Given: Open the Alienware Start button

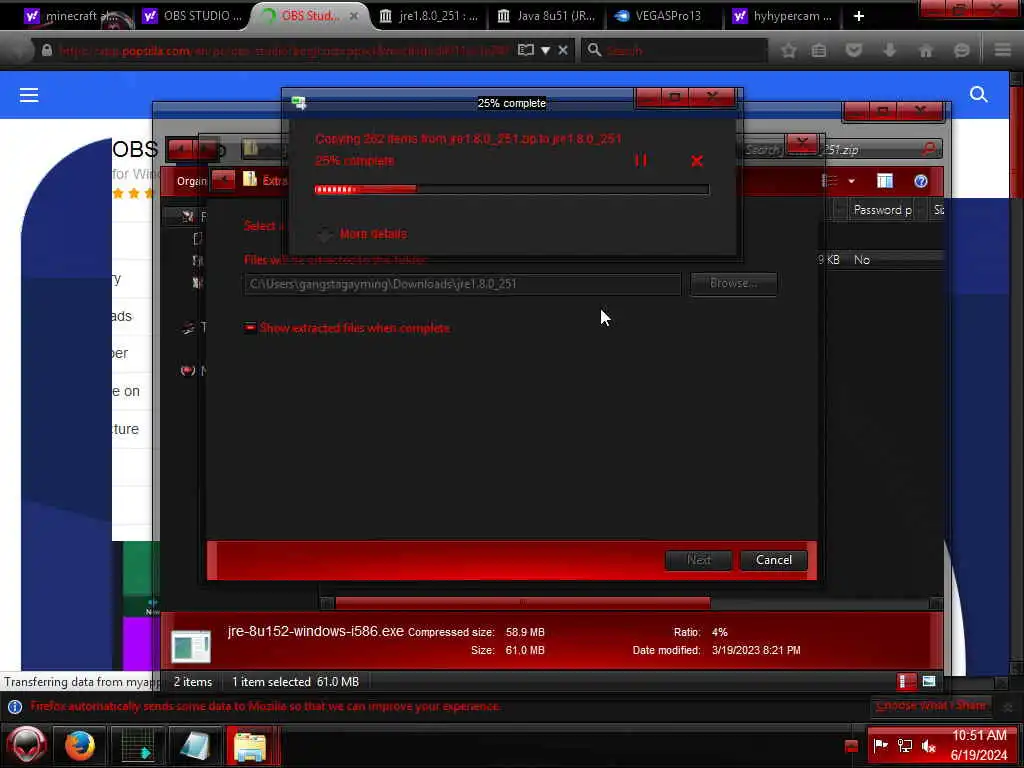Looking at the screenshot, I should pyautogui.click(x=27, y=745).
